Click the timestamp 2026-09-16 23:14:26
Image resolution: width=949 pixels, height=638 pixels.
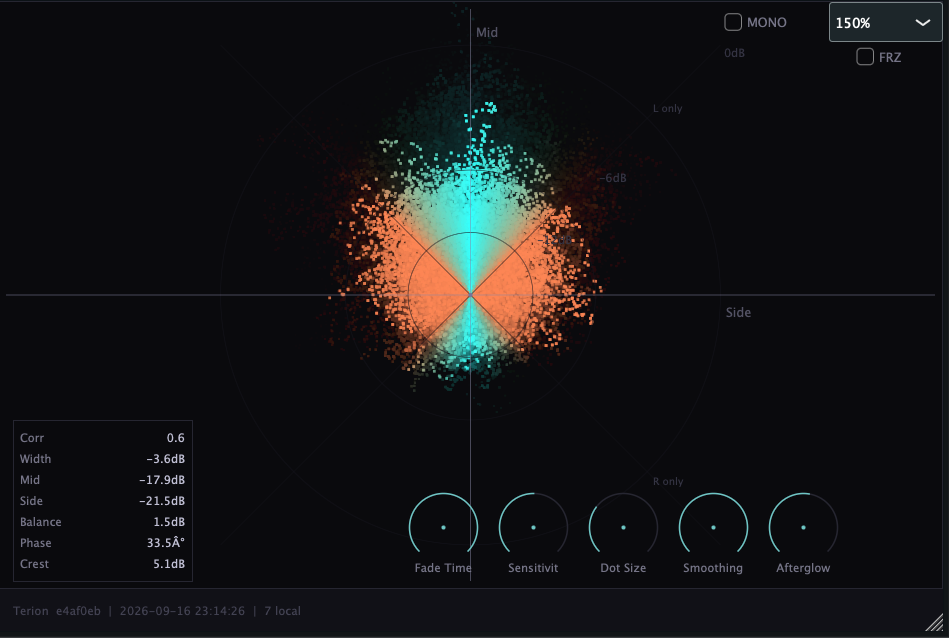click(182, 611)
